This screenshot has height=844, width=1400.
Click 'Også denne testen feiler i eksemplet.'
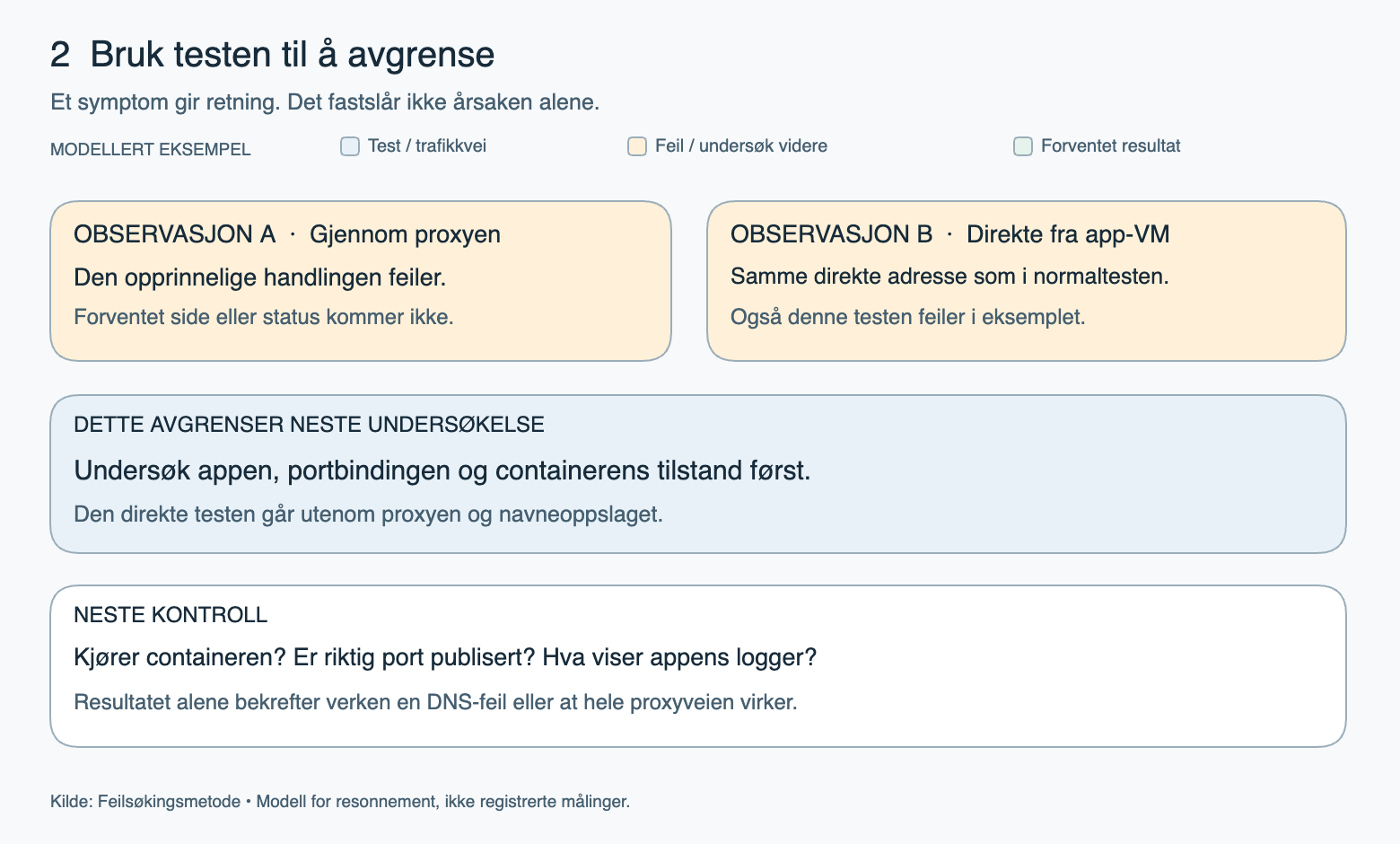click(908, 317)
